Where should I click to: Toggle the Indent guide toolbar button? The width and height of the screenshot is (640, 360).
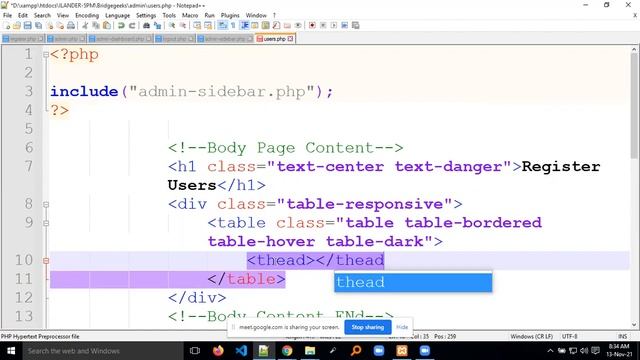[244, 25]
